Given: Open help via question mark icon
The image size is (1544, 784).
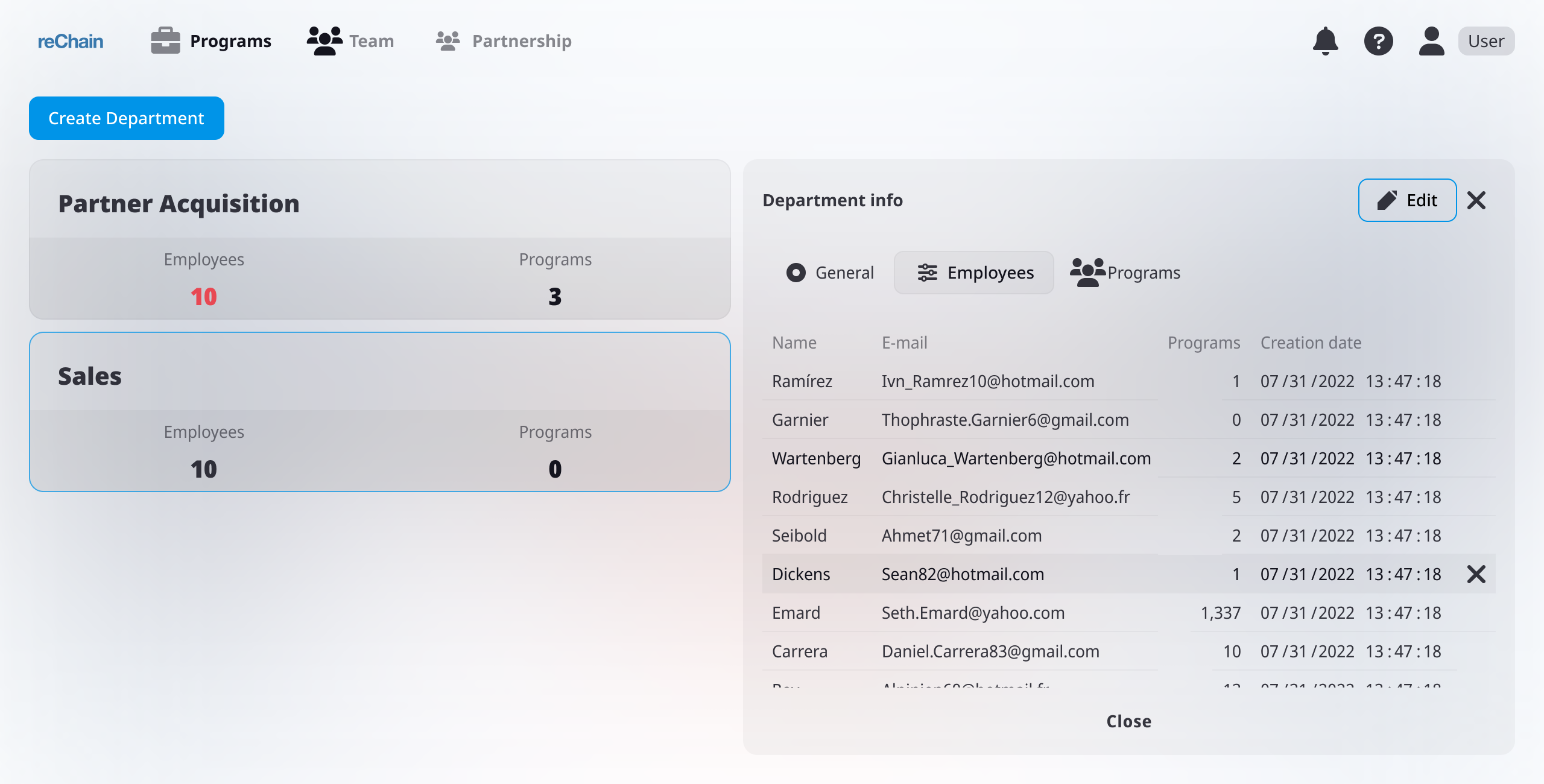Looking at the screenshot, I should point(1378,41).
